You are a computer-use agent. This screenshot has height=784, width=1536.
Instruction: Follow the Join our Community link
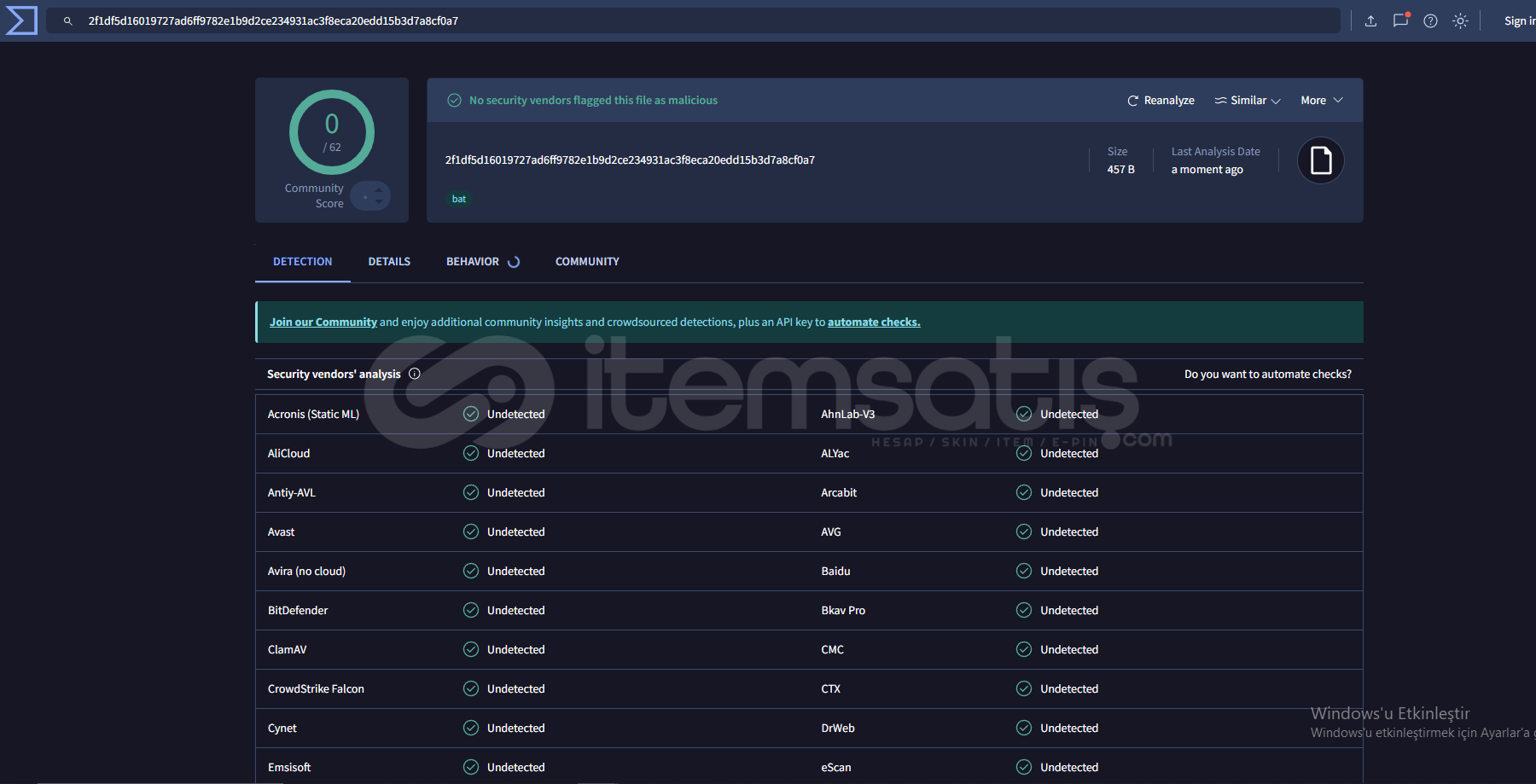point(323,322)
